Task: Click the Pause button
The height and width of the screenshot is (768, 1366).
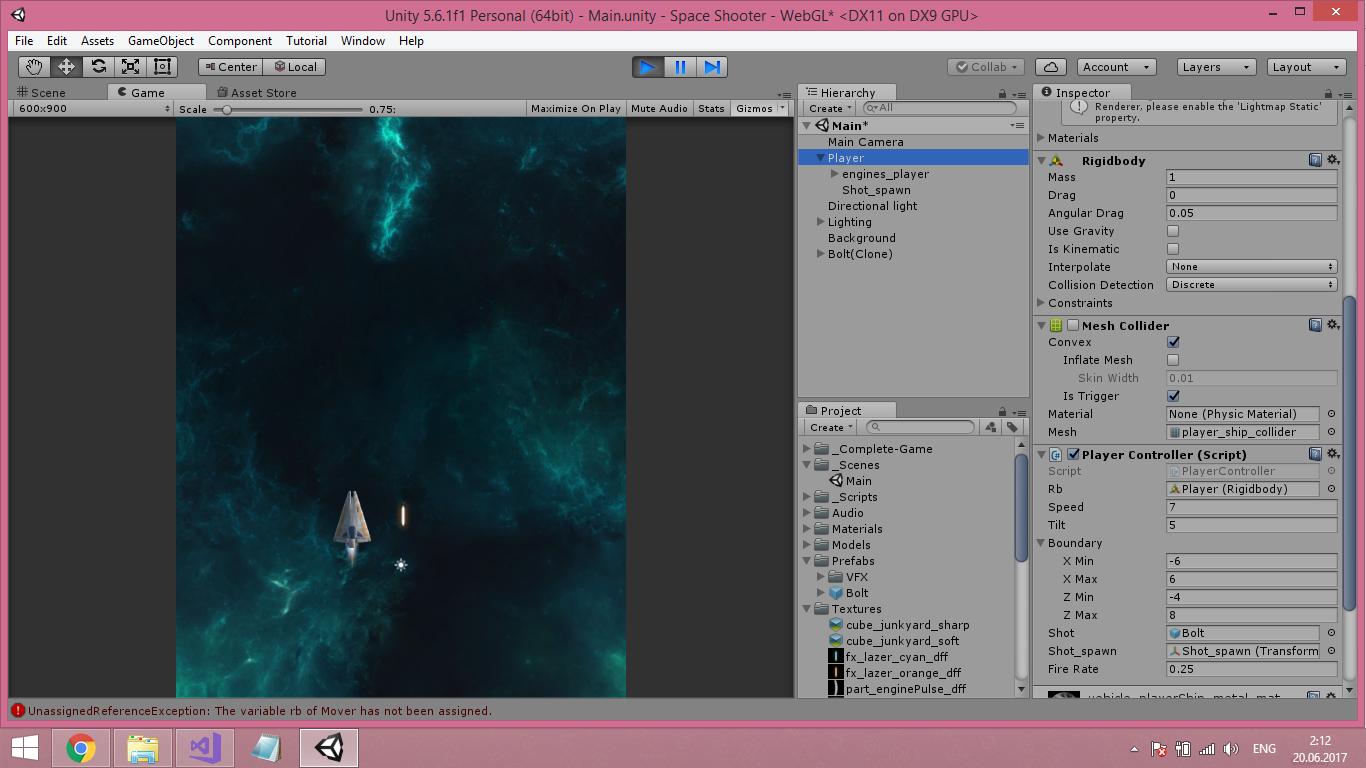Action: [x=680, y=67]
